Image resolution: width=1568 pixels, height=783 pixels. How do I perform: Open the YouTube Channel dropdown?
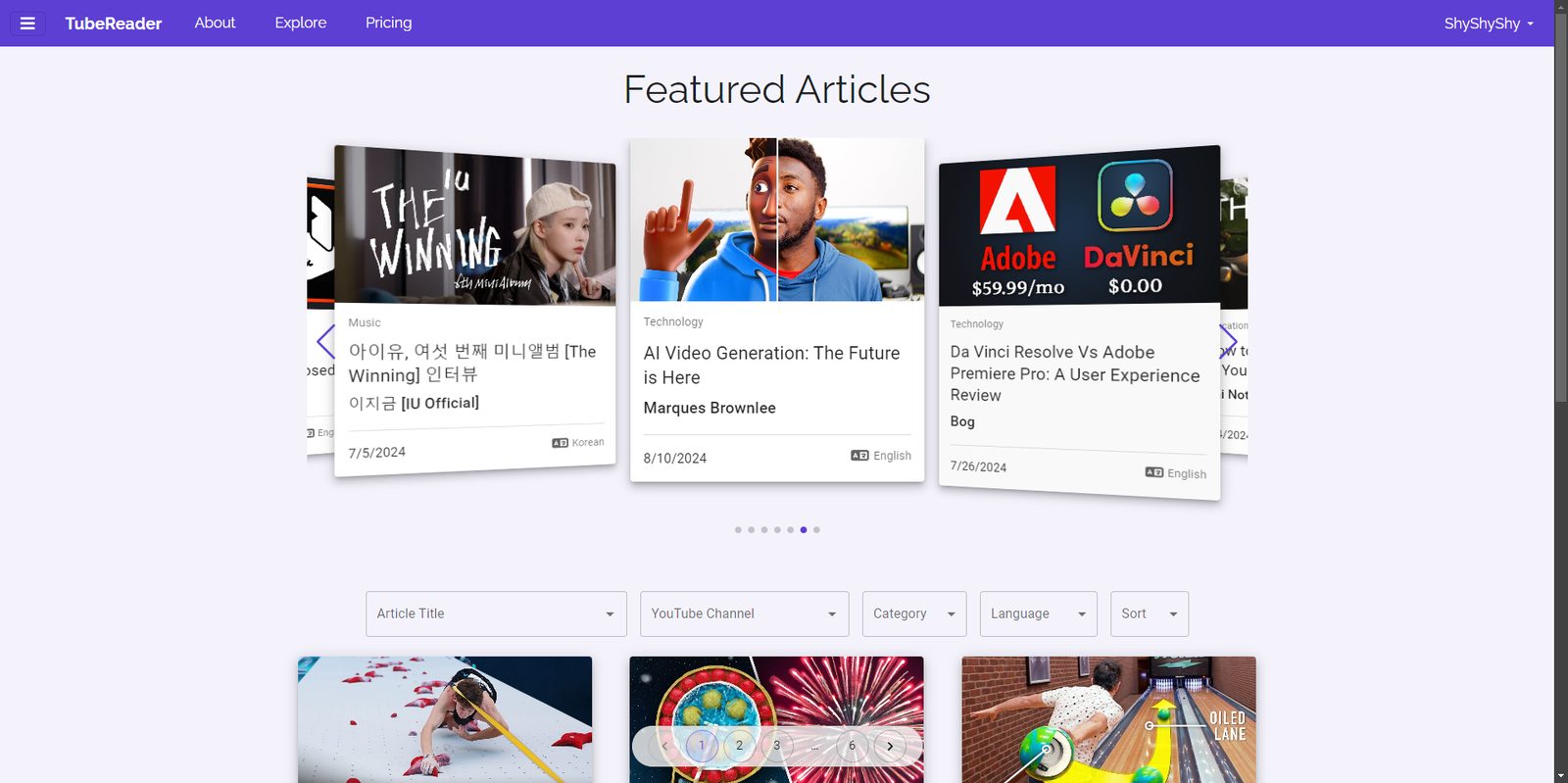[744, 613]
